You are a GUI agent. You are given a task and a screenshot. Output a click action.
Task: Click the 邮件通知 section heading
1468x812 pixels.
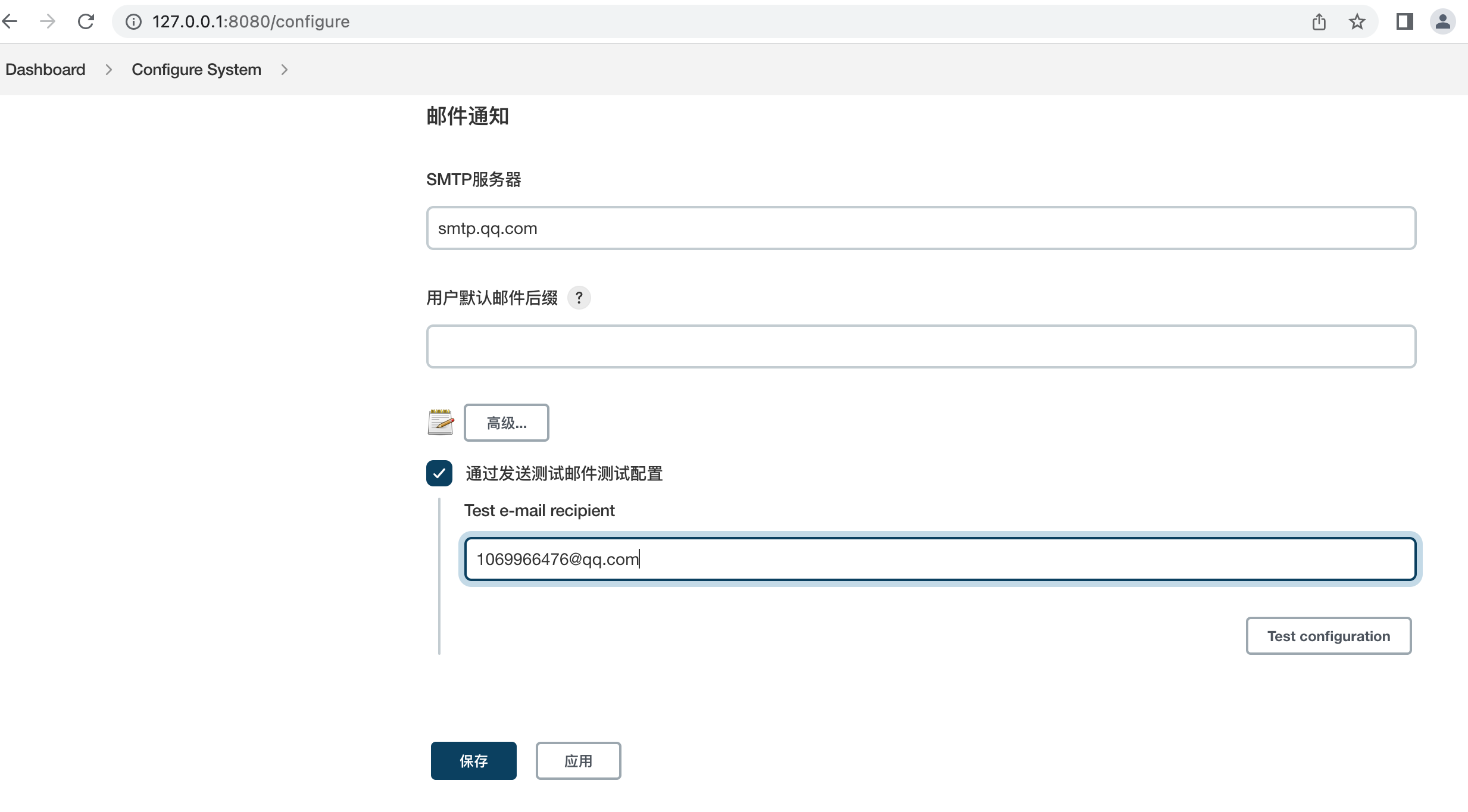(468, 116)
